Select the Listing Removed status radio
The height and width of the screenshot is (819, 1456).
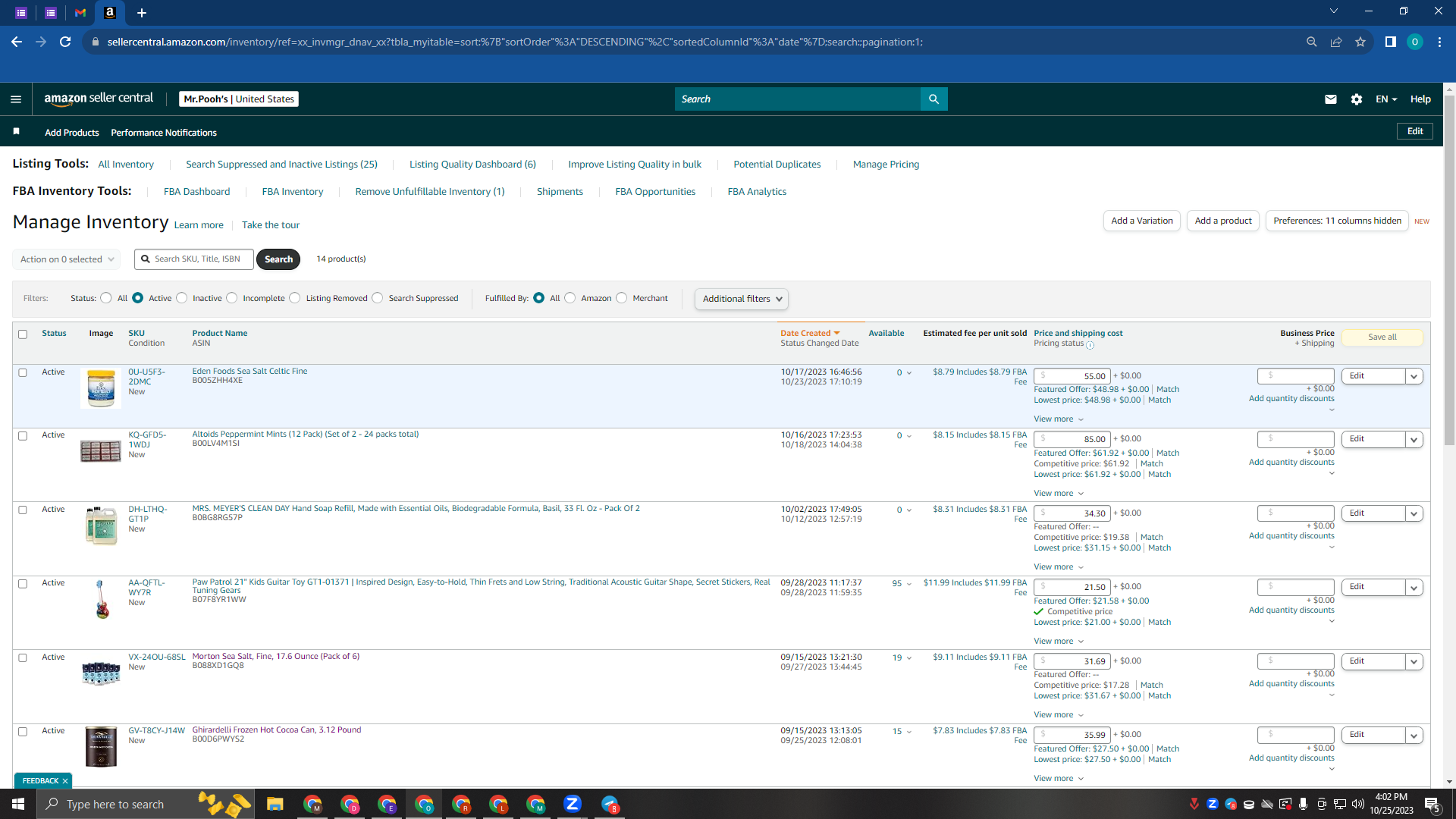pos(295,298)
